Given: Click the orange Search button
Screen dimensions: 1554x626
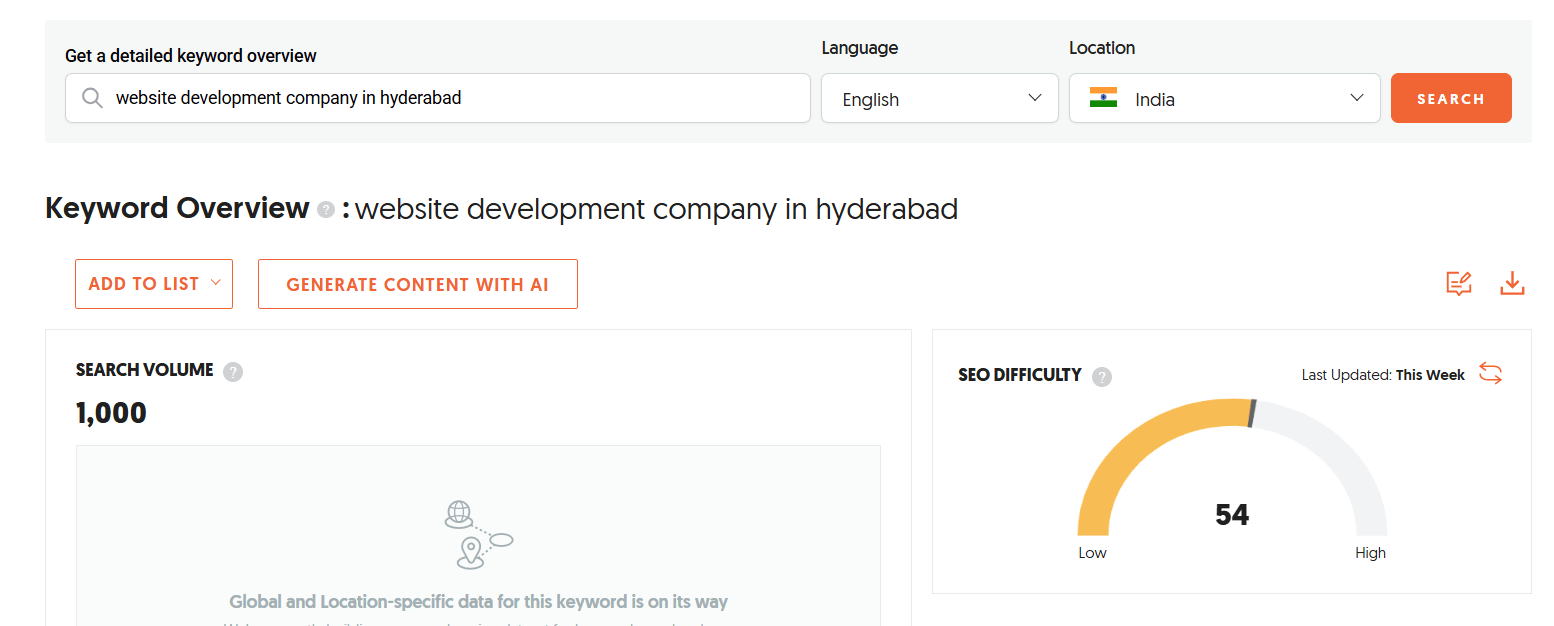Looking at the screenshot, I should tap(1451, 98).
